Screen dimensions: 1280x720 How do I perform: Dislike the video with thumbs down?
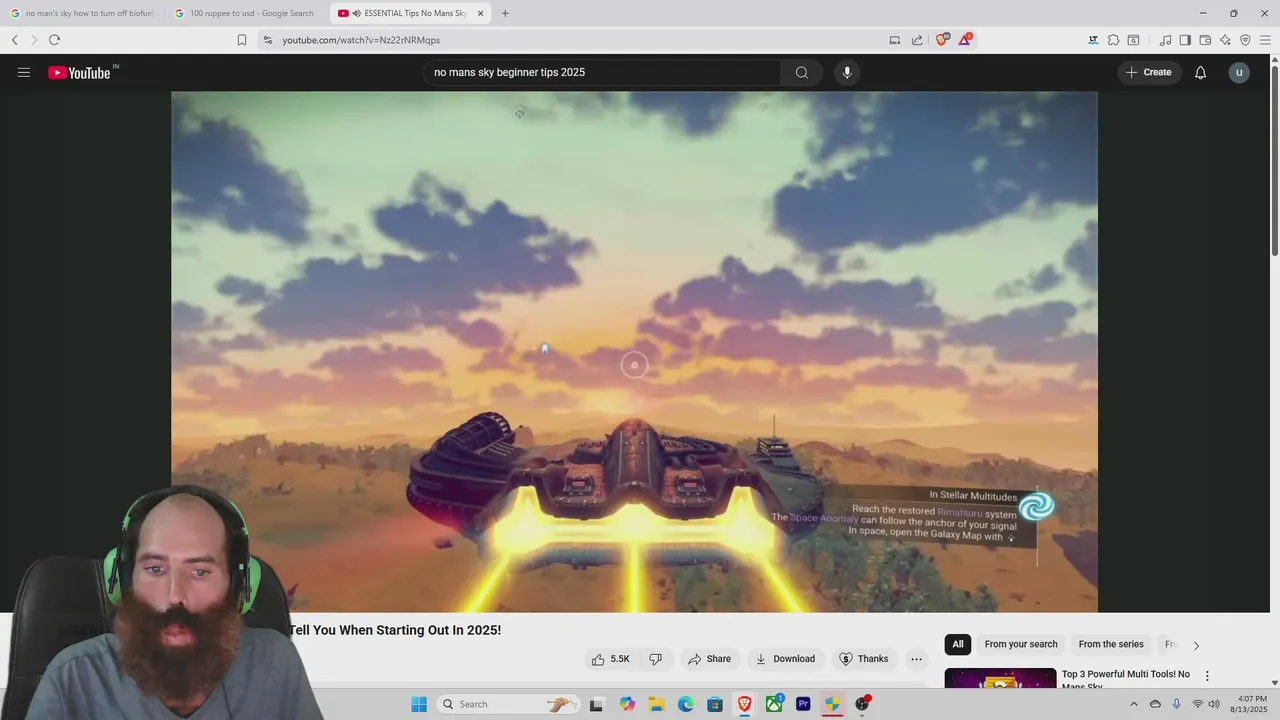pos(656,659)
